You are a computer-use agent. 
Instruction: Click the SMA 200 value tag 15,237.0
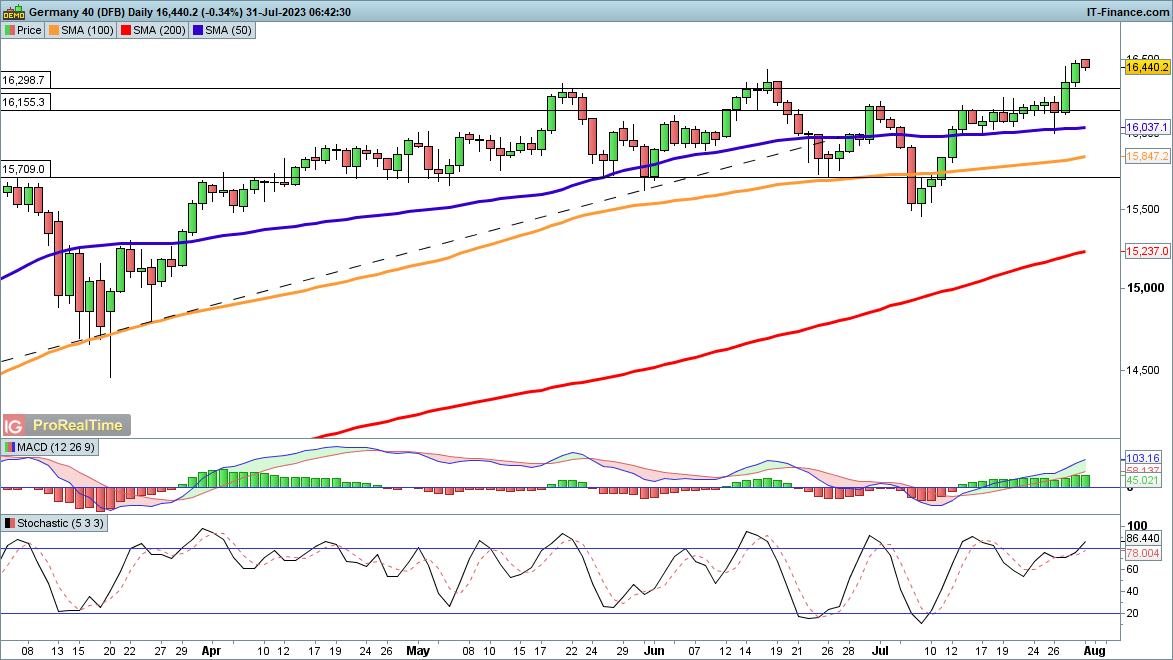coord(1147,251)
